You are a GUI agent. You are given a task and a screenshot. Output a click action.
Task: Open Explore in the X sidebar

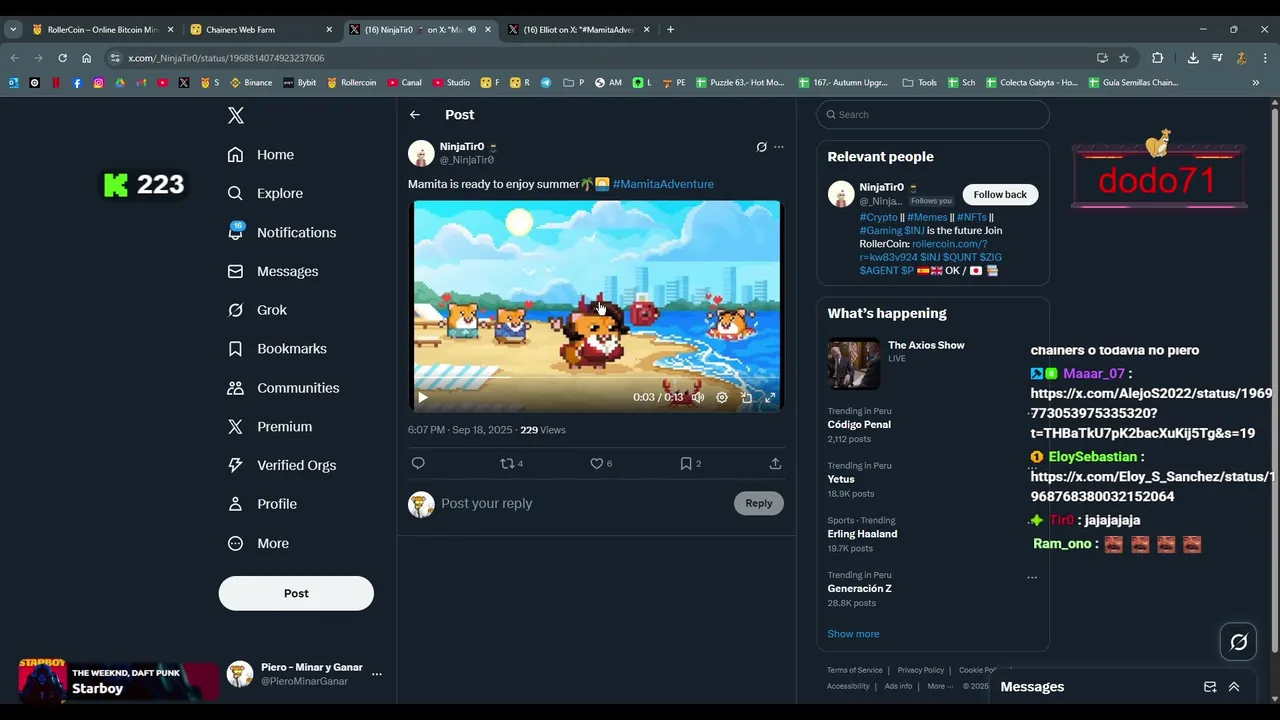coord(265,193)
